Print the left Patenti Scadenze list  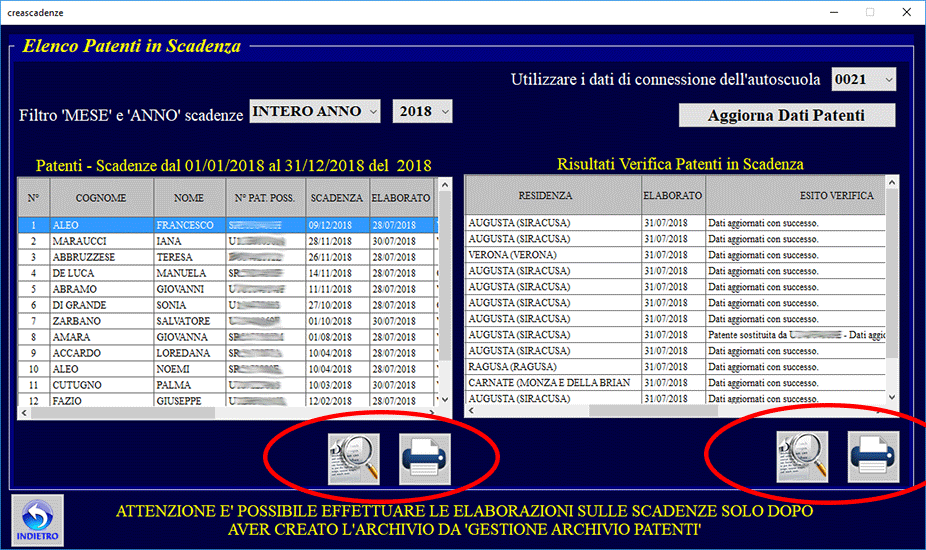click(x=425, y=459)
